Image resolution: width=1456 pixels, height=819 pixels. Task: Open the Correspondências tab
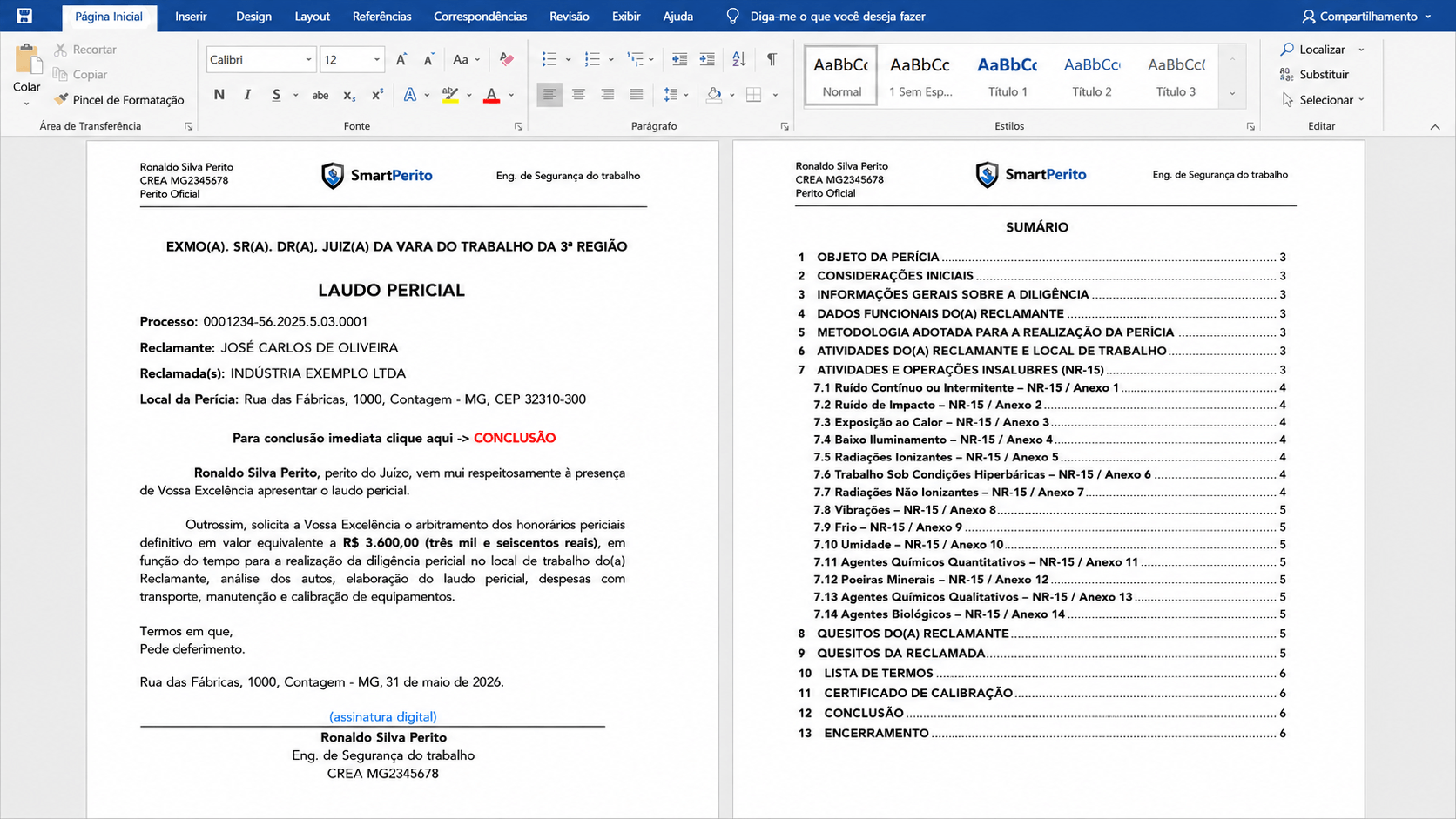pyautogui.click(x=480, y=17)
